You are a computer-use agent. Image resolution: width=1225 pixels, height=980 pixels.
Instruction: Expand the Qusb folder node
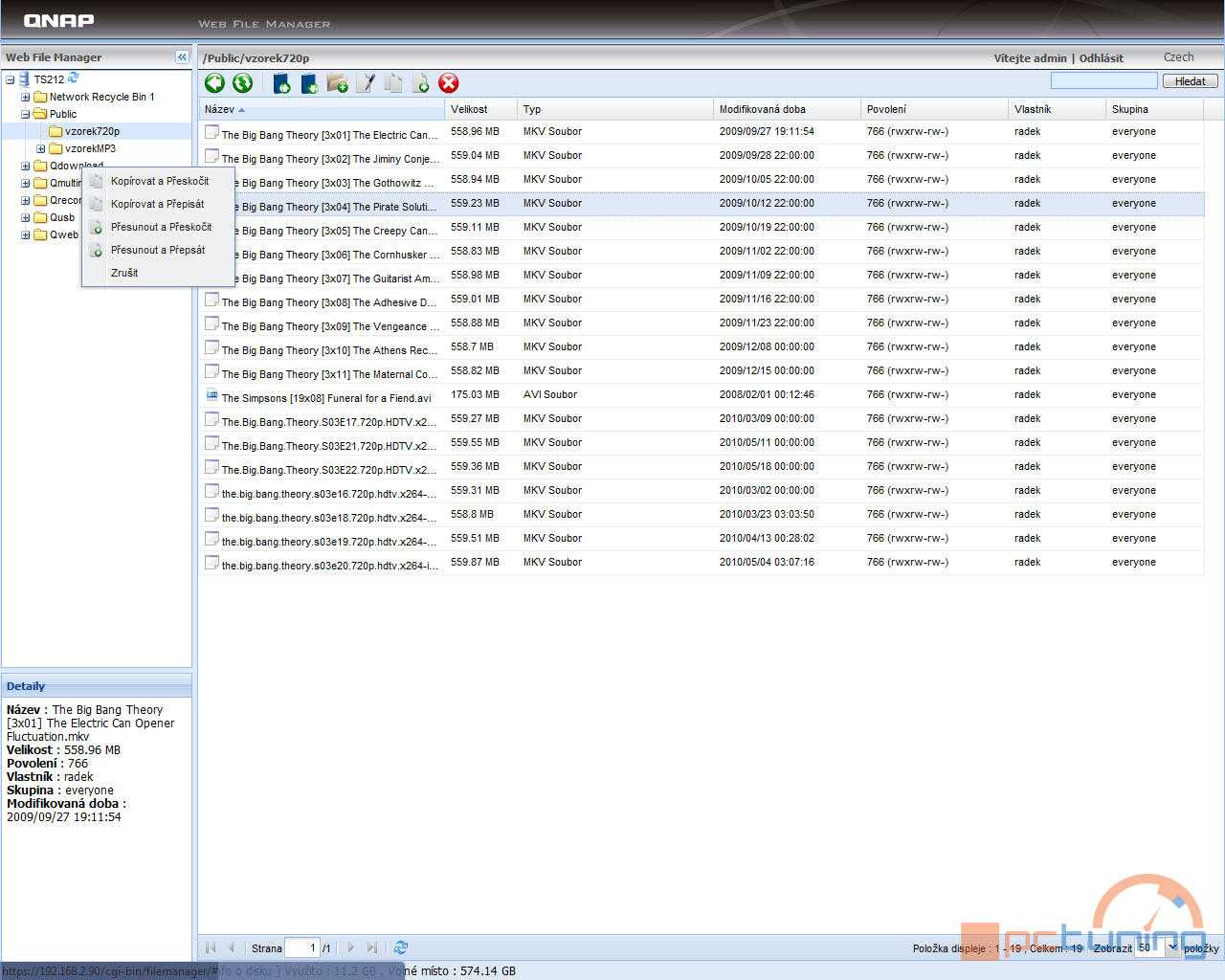pyautogui.click(x=26, y=217)
